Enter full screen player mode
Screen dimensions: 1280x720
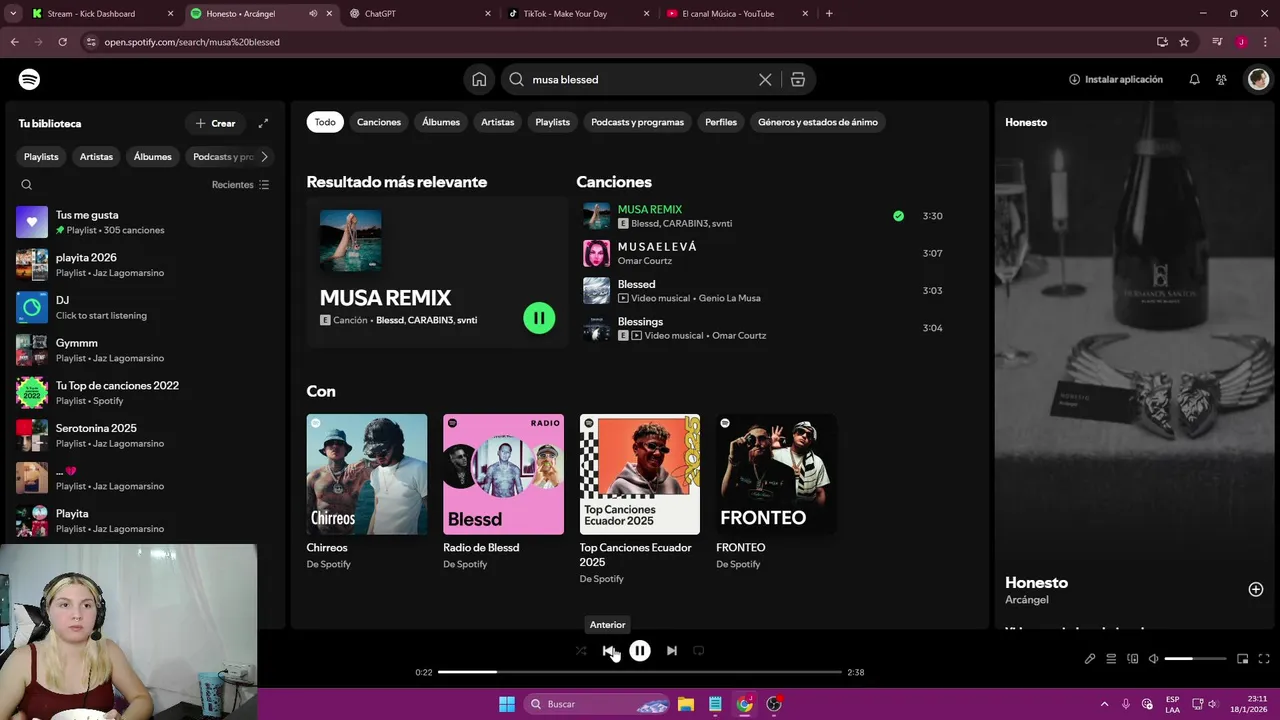coord(1264,659)
